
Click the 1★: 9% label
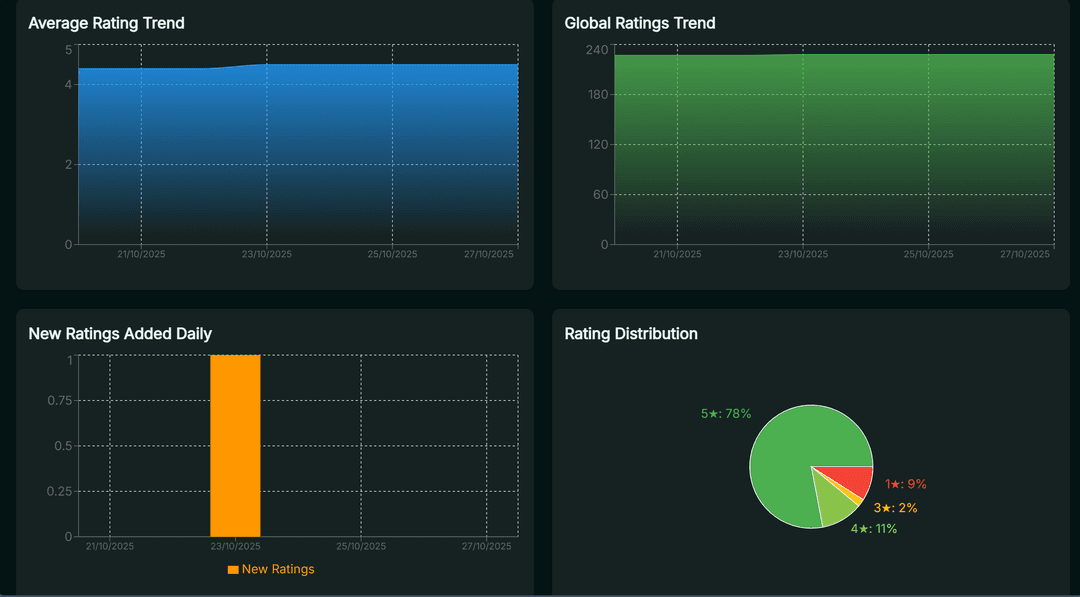click(x=904, y=483)
